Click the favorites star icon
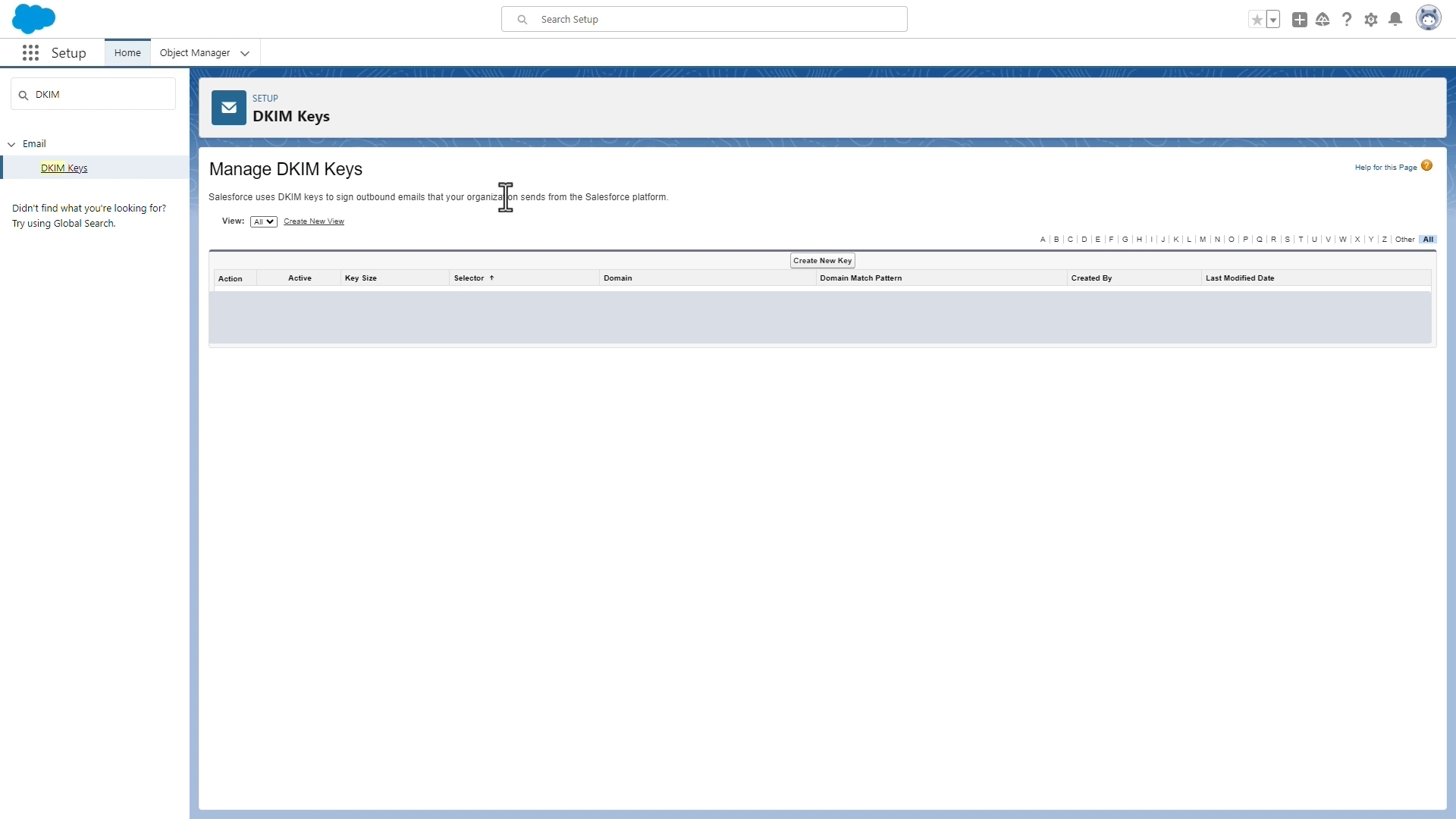Screen dimensions: 1456x819 [1257, 20]
